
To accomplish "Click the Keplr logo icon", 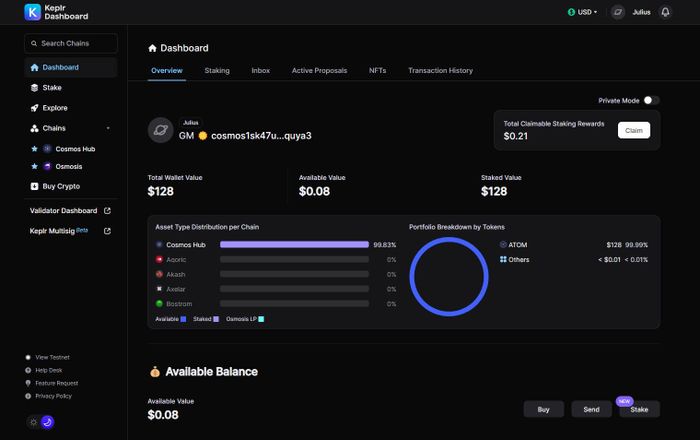I will click(33, 12).
